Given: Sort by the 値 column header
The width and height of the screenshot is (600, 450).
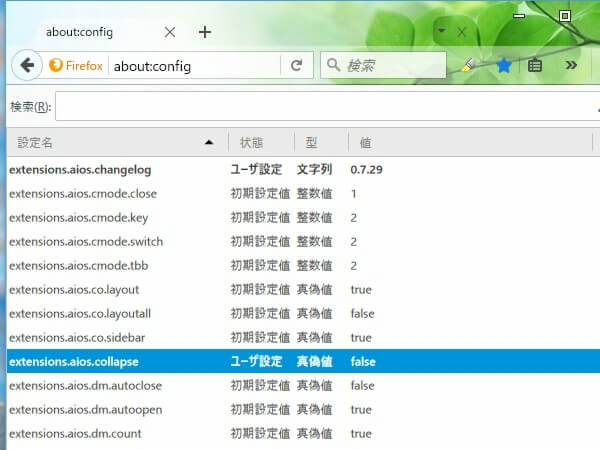Looking at the screenshot, I should point(470,143).
